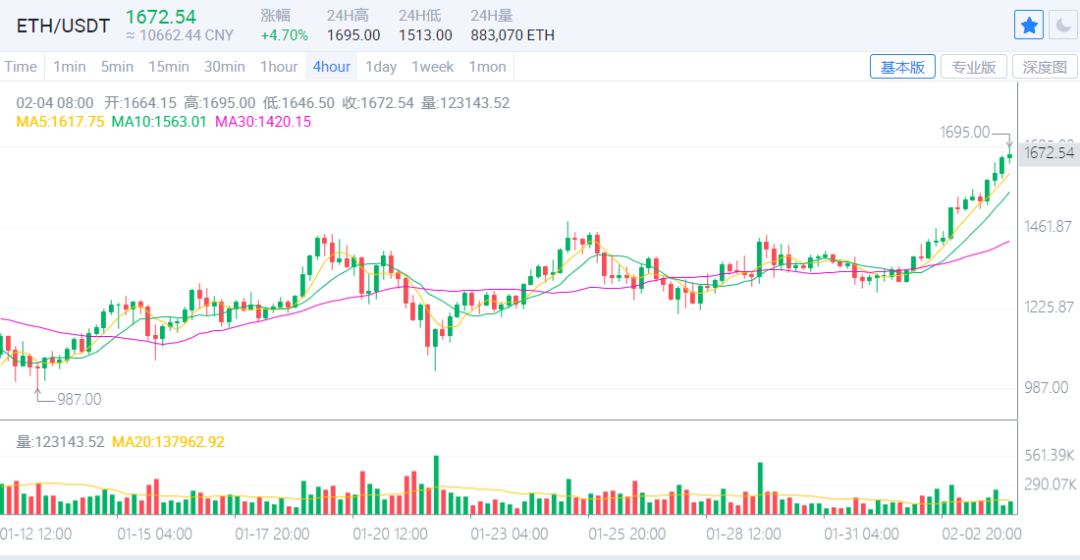Viewport: 1080px width, 560px height.
Task: Click the MA10:1563.01 indicator label
Action: pos(159,122)
